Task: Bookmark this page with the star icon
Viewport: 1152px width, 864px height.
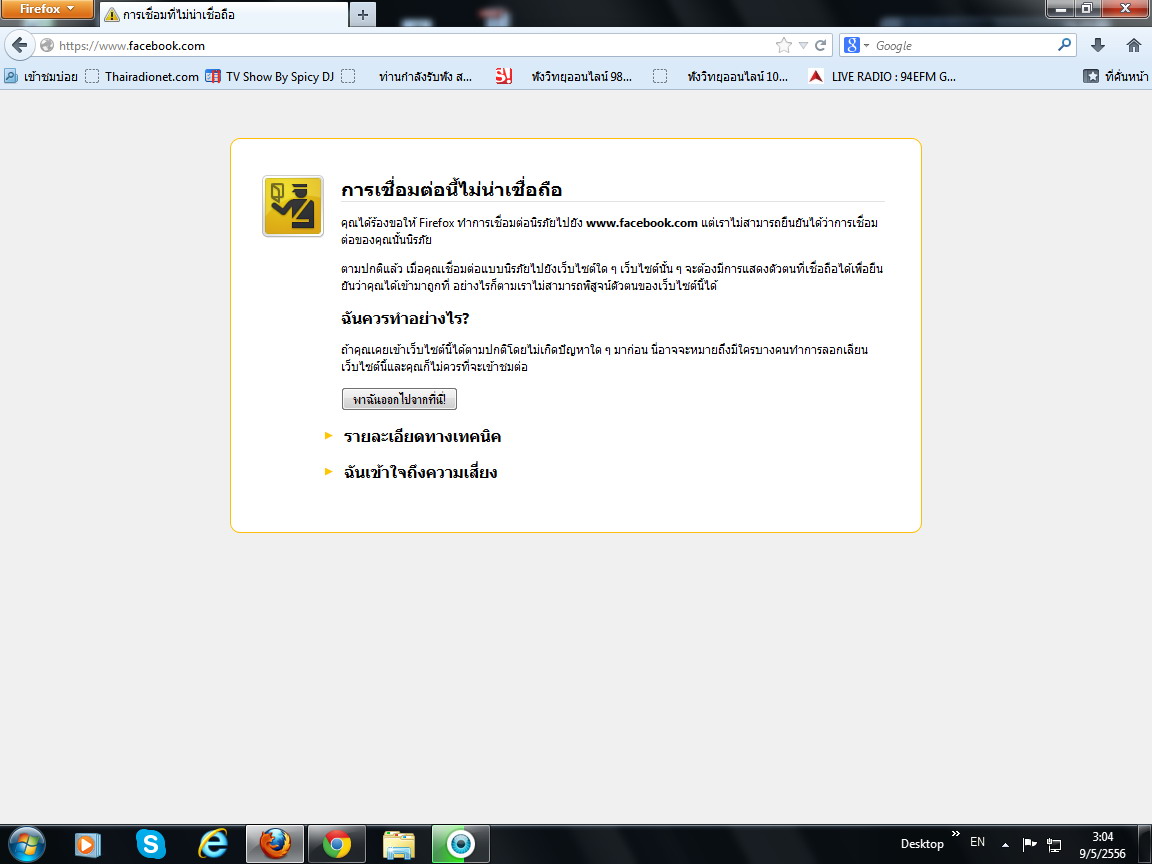Action: [x=784, y=46]
